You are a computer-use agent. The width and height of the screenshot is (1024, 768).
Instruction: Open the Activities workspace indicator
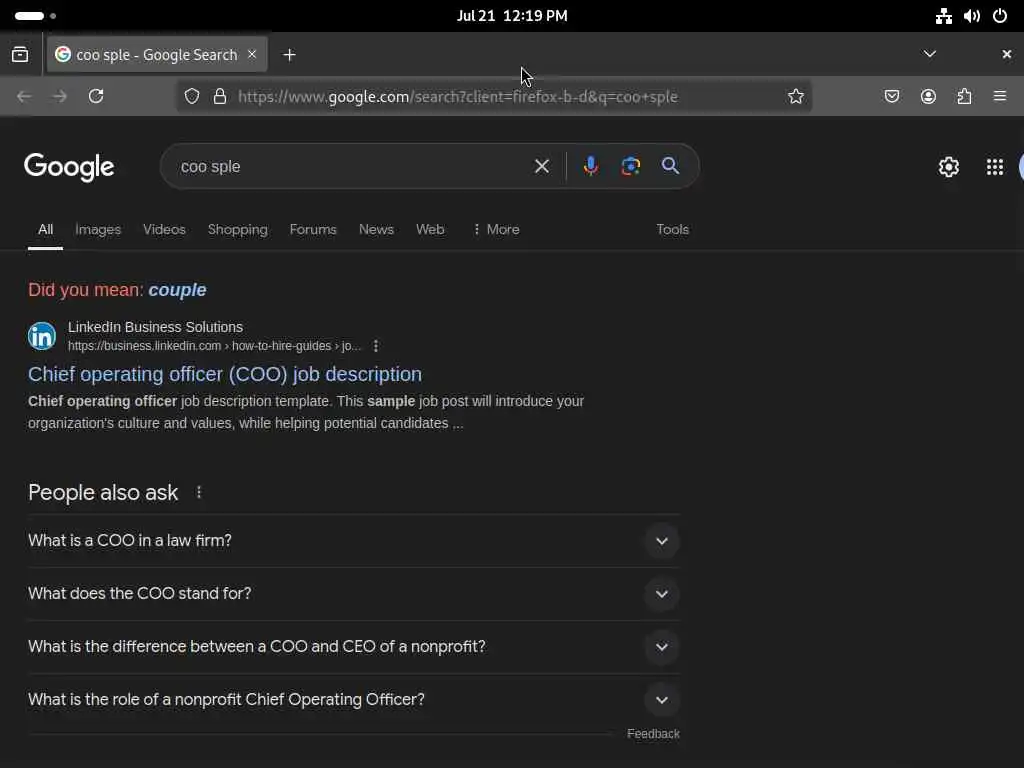(x=35, y=16)
